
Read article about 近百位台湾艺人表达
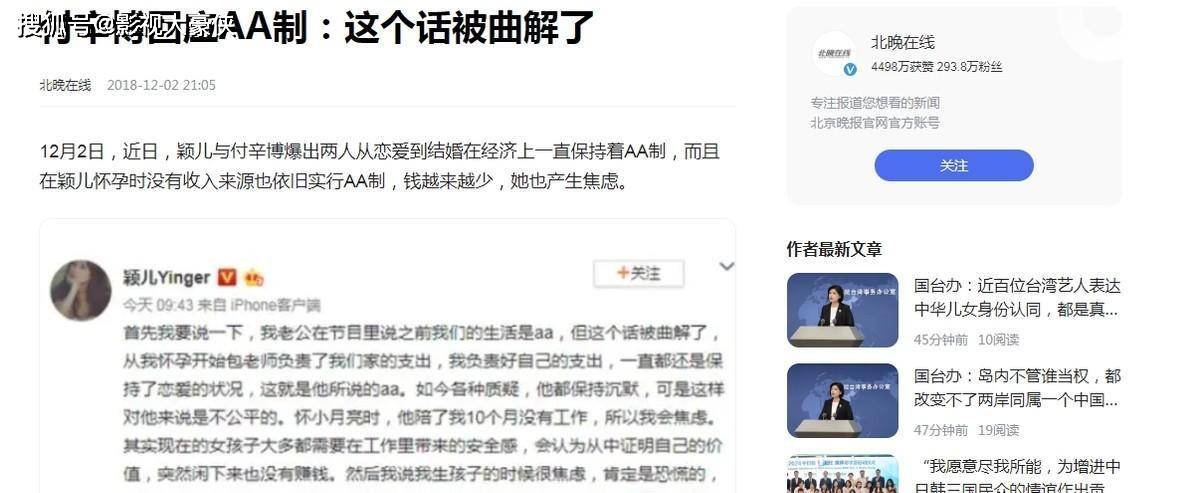click(x=1017, y=298)
